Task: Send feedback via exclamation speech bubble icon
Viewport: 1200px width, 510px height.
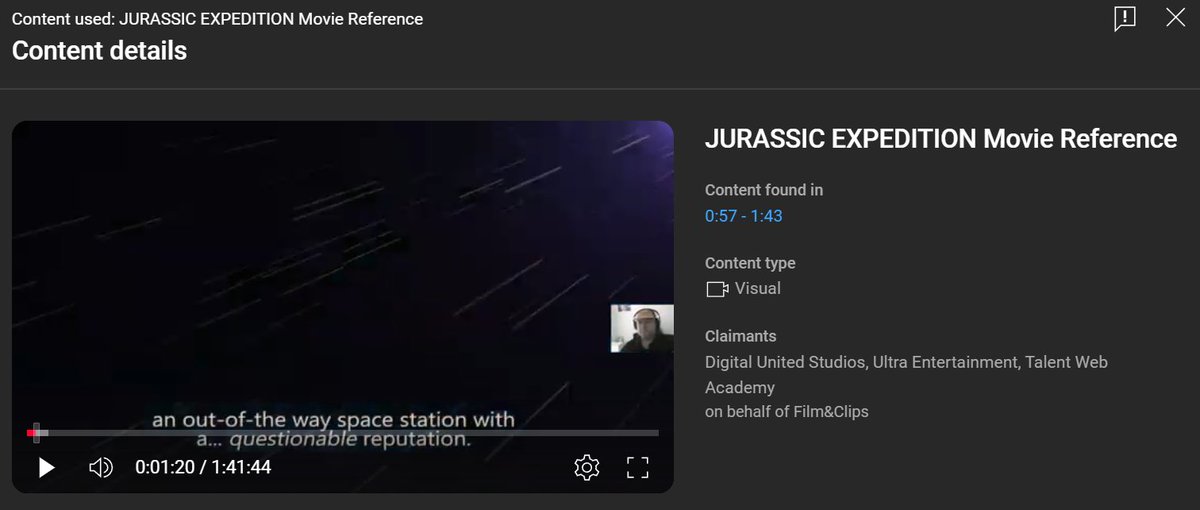Action: (1125, 18)
